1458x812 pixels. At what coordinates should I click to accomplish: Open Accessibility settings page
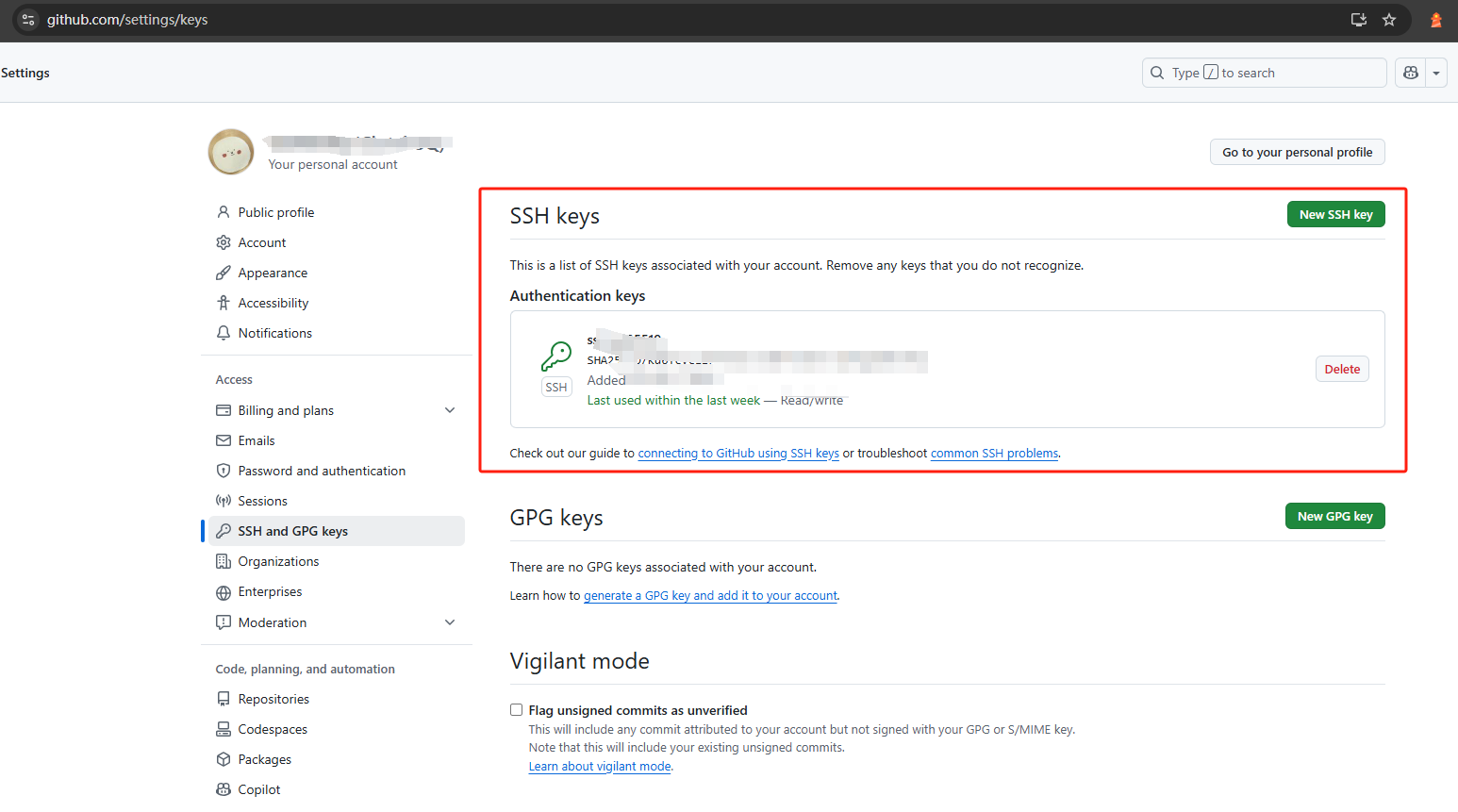coord(273,303)
